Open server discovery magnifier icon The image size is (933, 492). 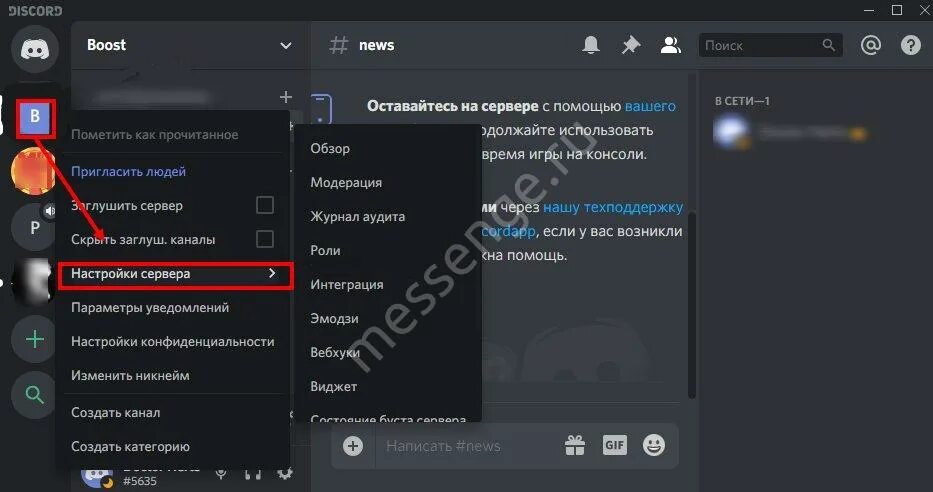35,394
